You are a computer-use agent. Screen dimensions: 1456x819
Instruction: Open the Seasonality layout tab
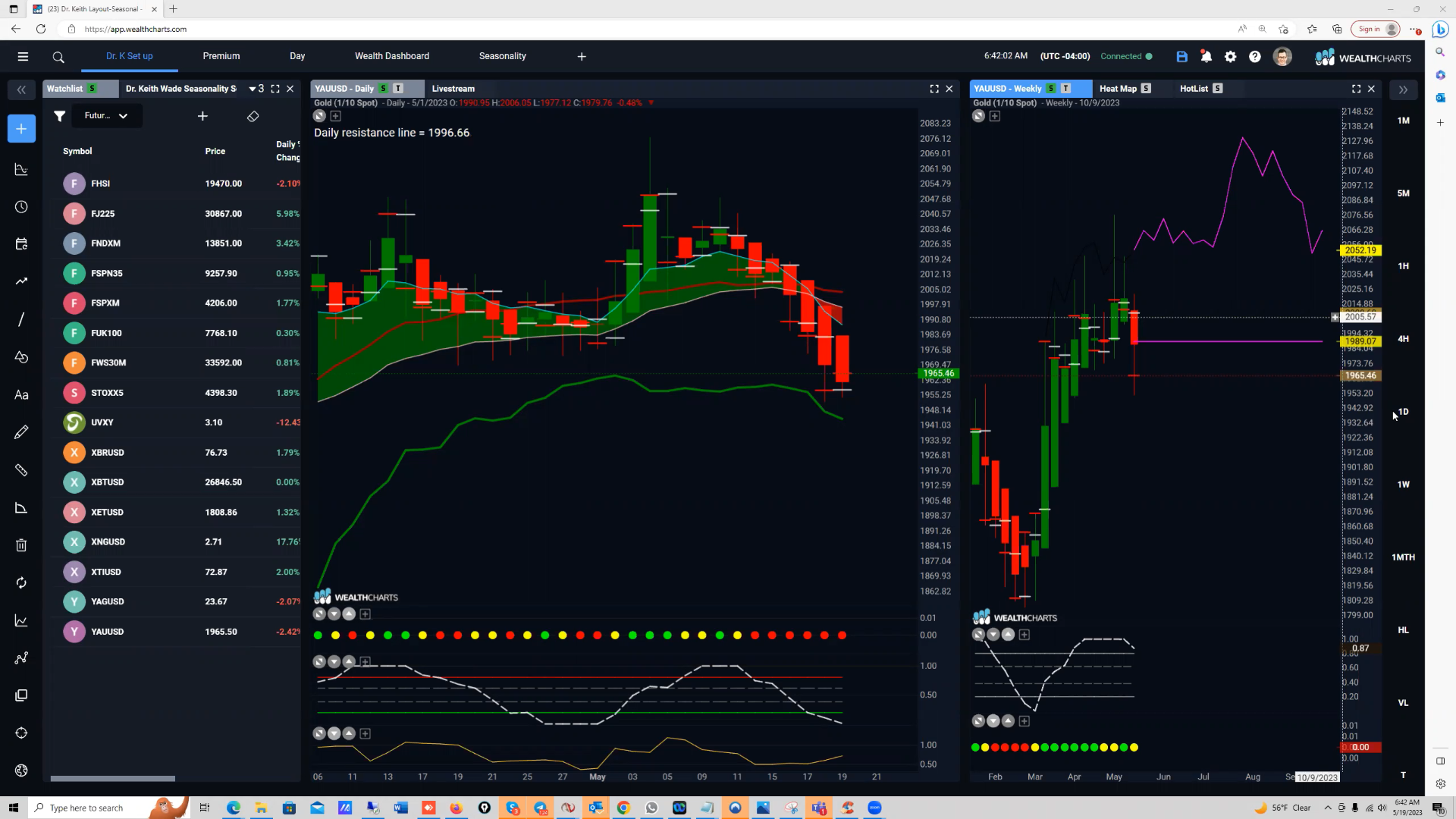click(x=502, y=56)
